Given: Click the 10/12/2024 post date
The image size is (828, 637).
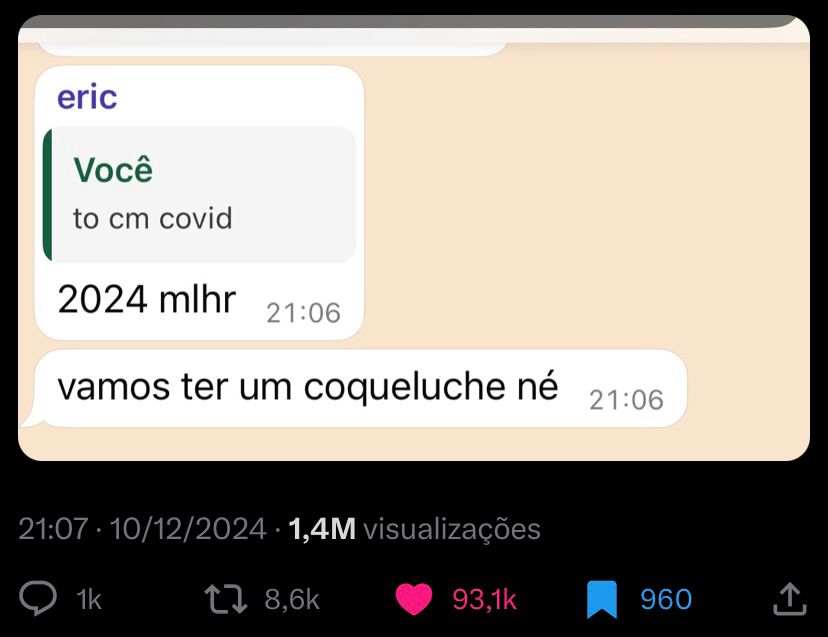Looking at the screenshot, I should coord(188,529).
